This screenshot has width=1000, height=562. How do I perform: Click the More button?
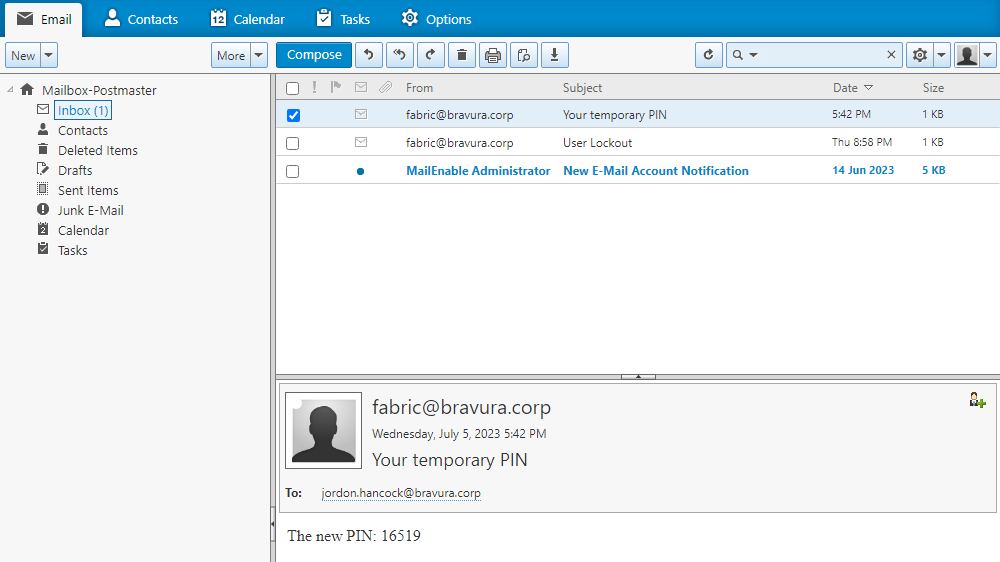(x=231, y=55)
